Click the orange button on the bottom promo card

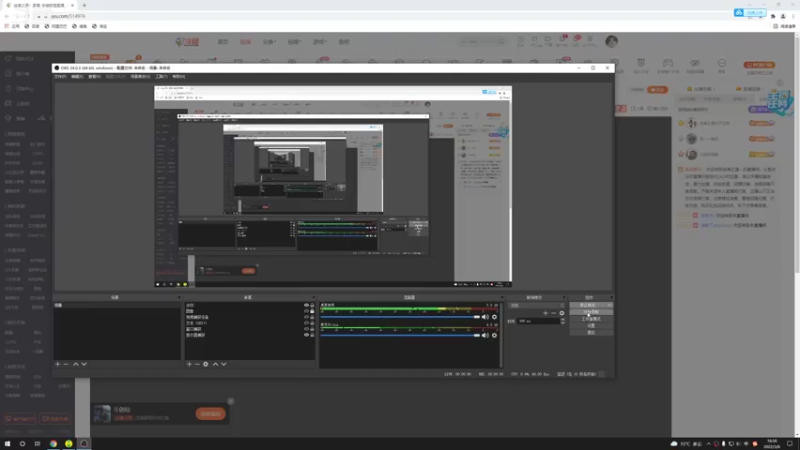point(210,414)
